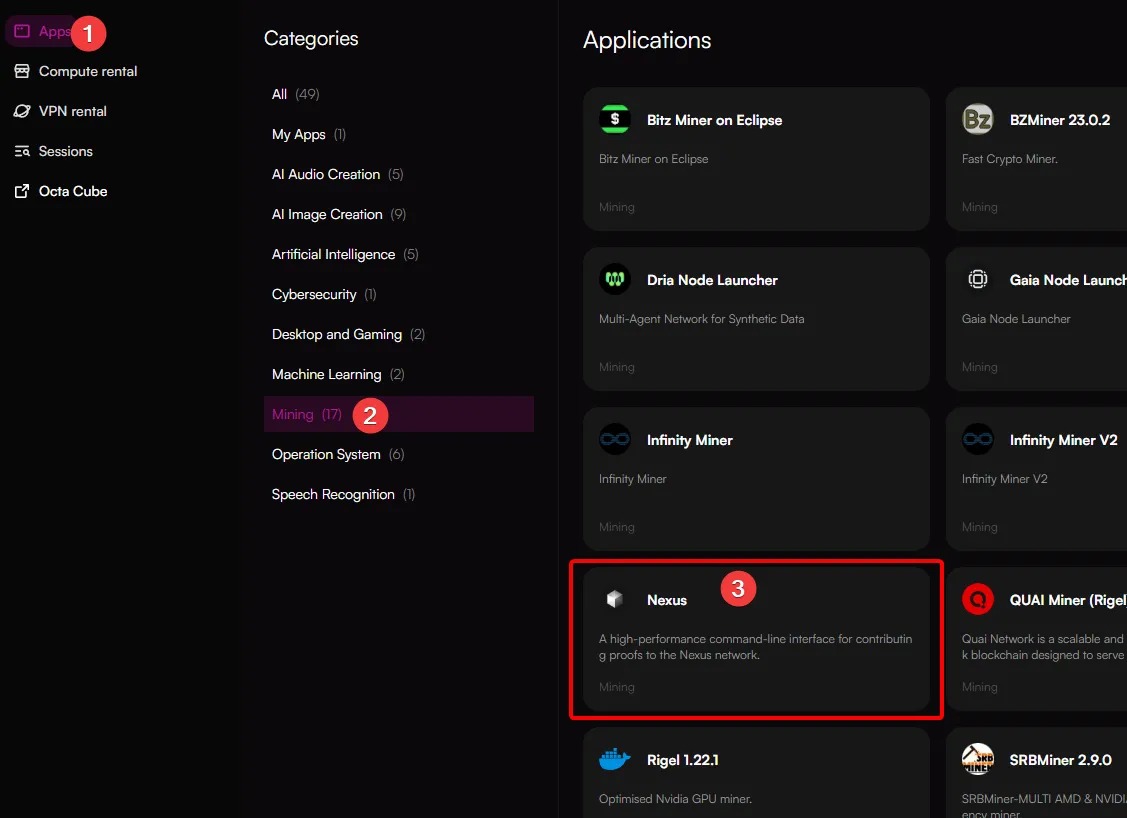Open the Rigel 1.22.1 title

click(x=683, y=760)
